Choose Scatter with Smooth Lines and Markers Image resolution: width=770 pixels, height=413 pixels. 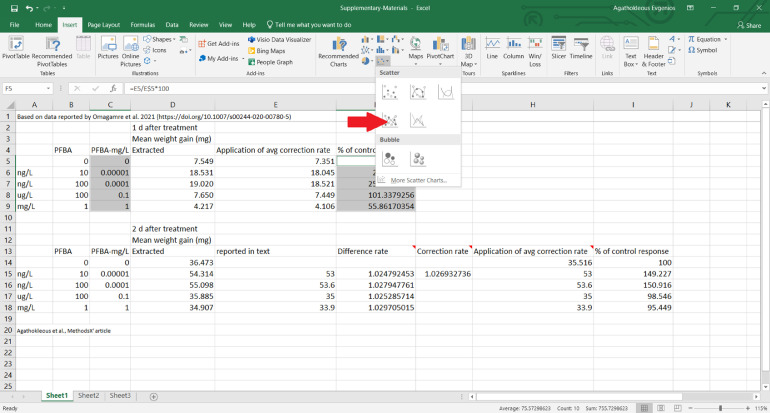(419, 92)
